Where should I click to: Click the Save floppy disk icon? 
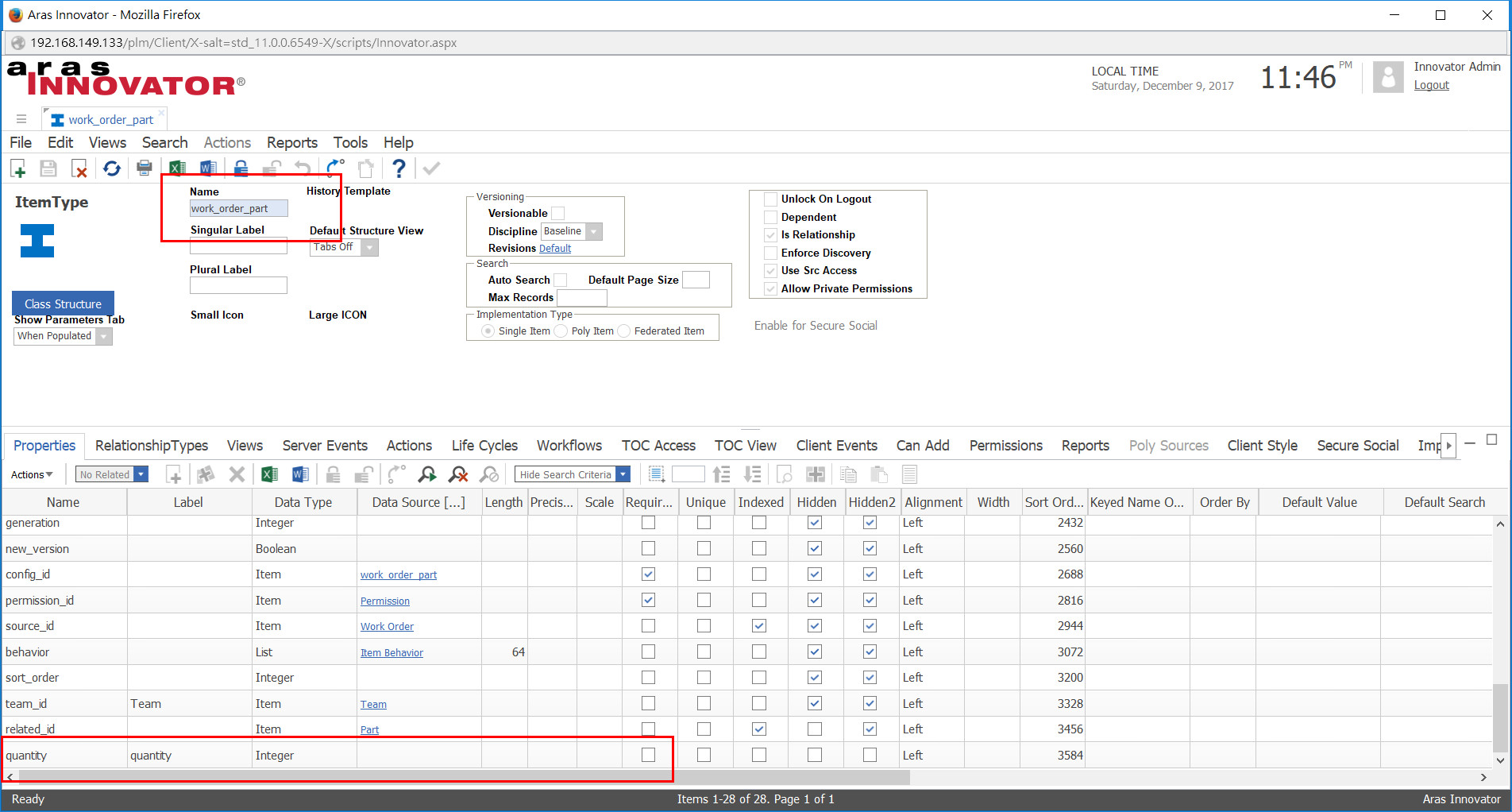pos(48,168)
